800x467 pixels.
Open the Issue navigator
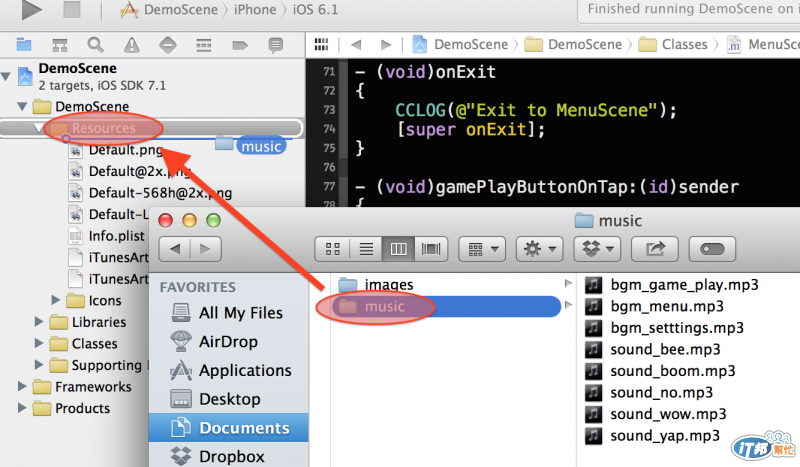pos(132,45)
